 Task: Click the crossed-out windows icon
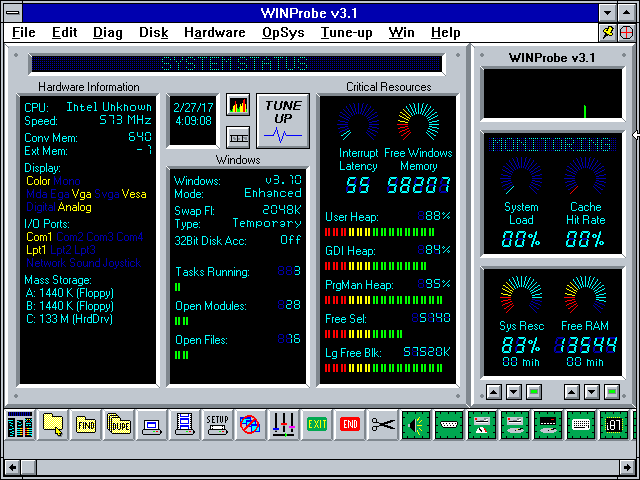point(250,425)
